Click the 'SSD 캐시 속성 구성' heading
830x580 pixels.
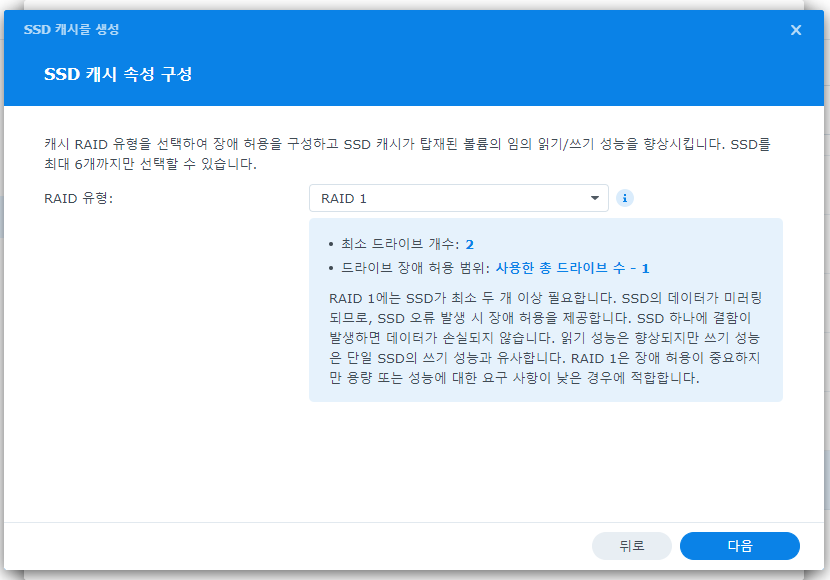[118, 75]
